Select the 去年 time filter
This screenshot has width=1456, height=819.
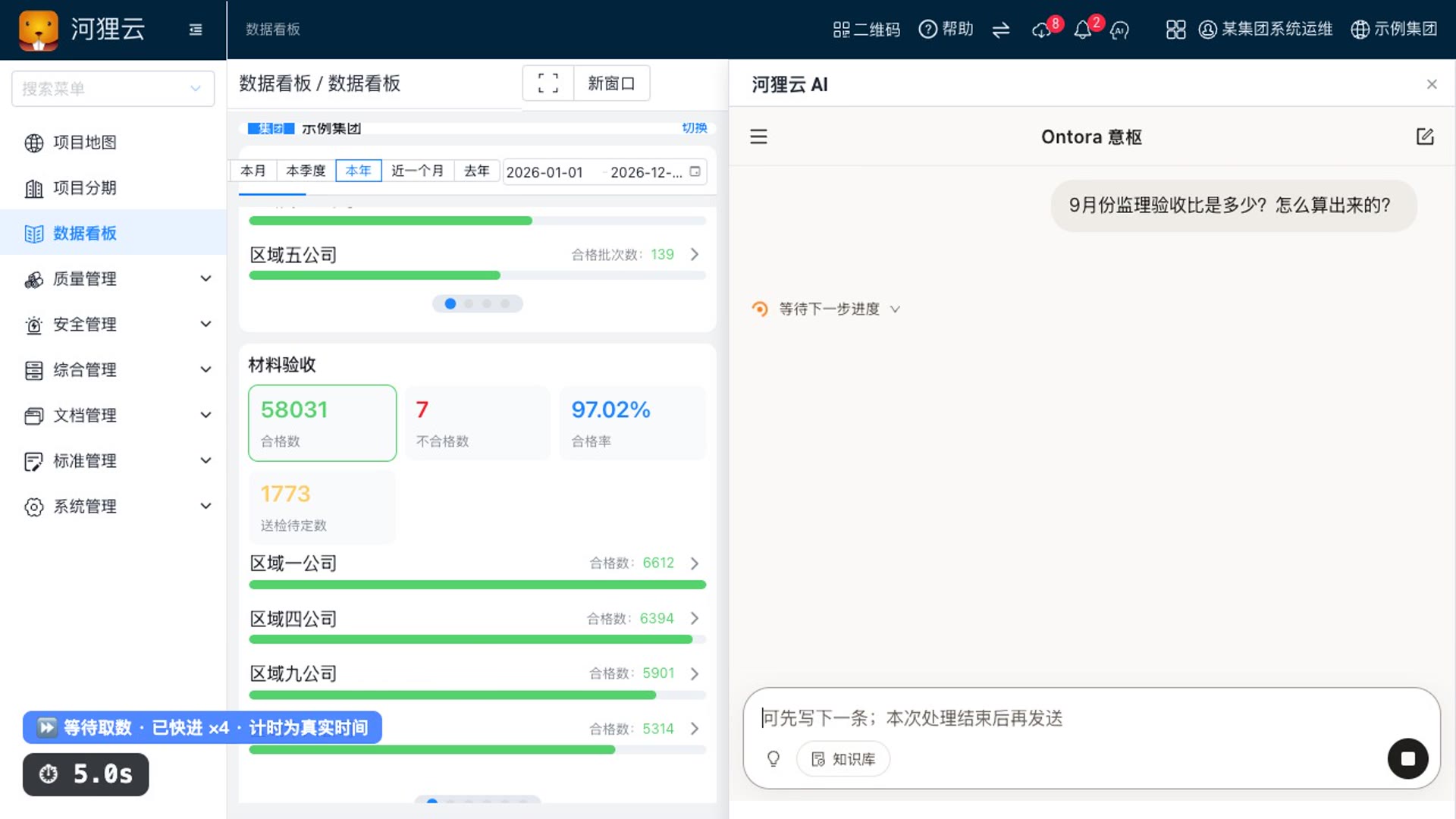tap(476, 171)
